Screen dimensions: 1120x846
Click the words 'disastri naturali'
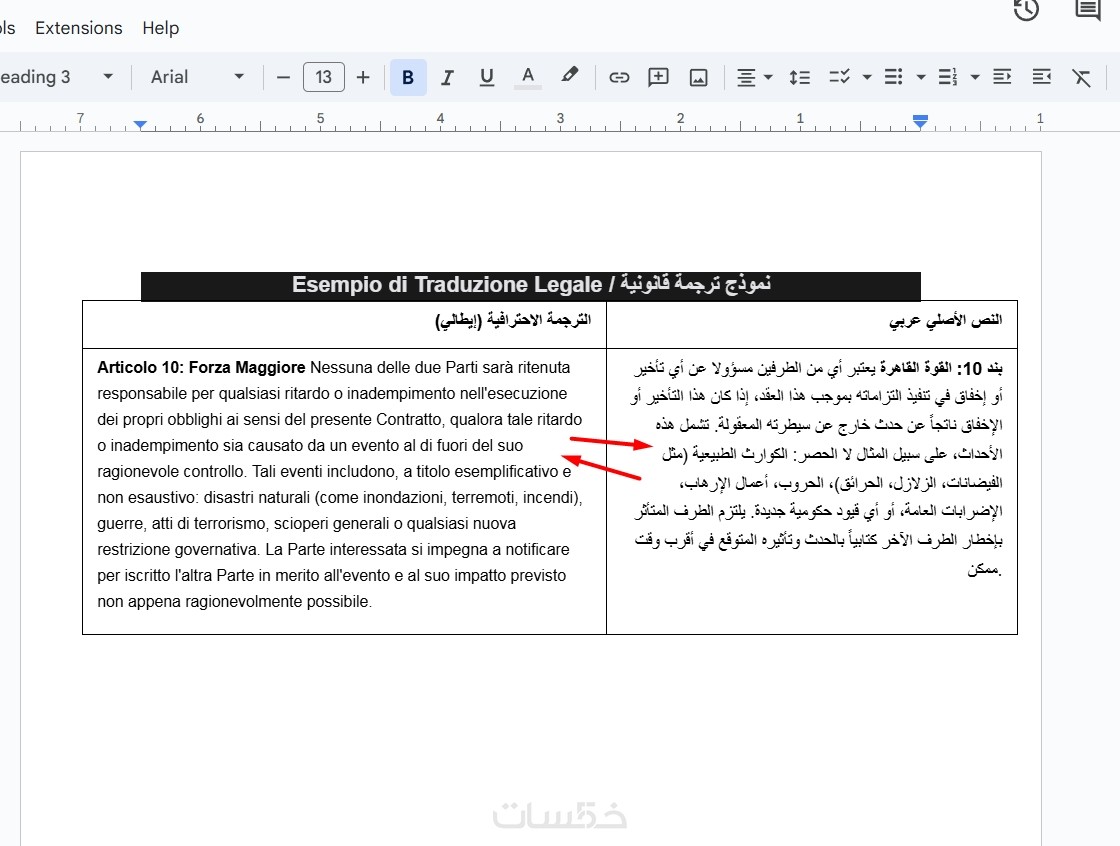[256, 497]
